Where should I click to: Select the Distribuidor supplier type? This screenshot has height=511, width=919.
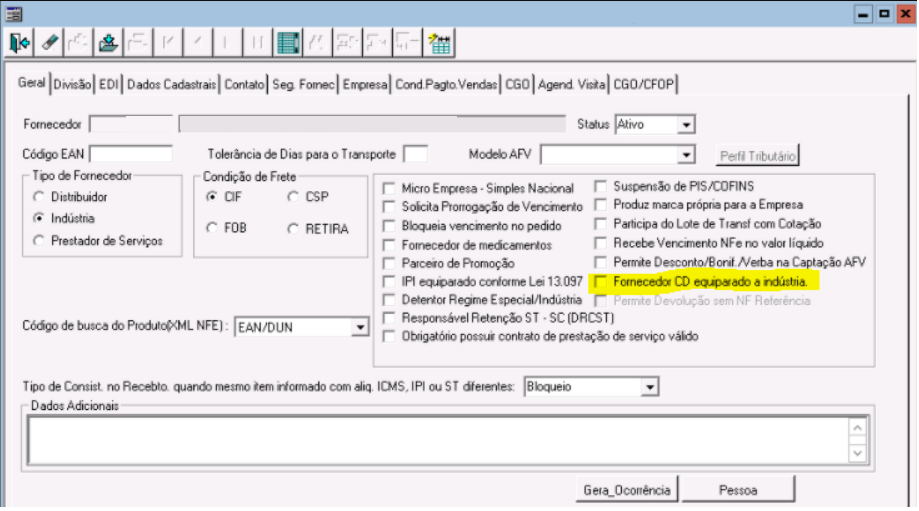pyautogui.click(x=39, y=197)
